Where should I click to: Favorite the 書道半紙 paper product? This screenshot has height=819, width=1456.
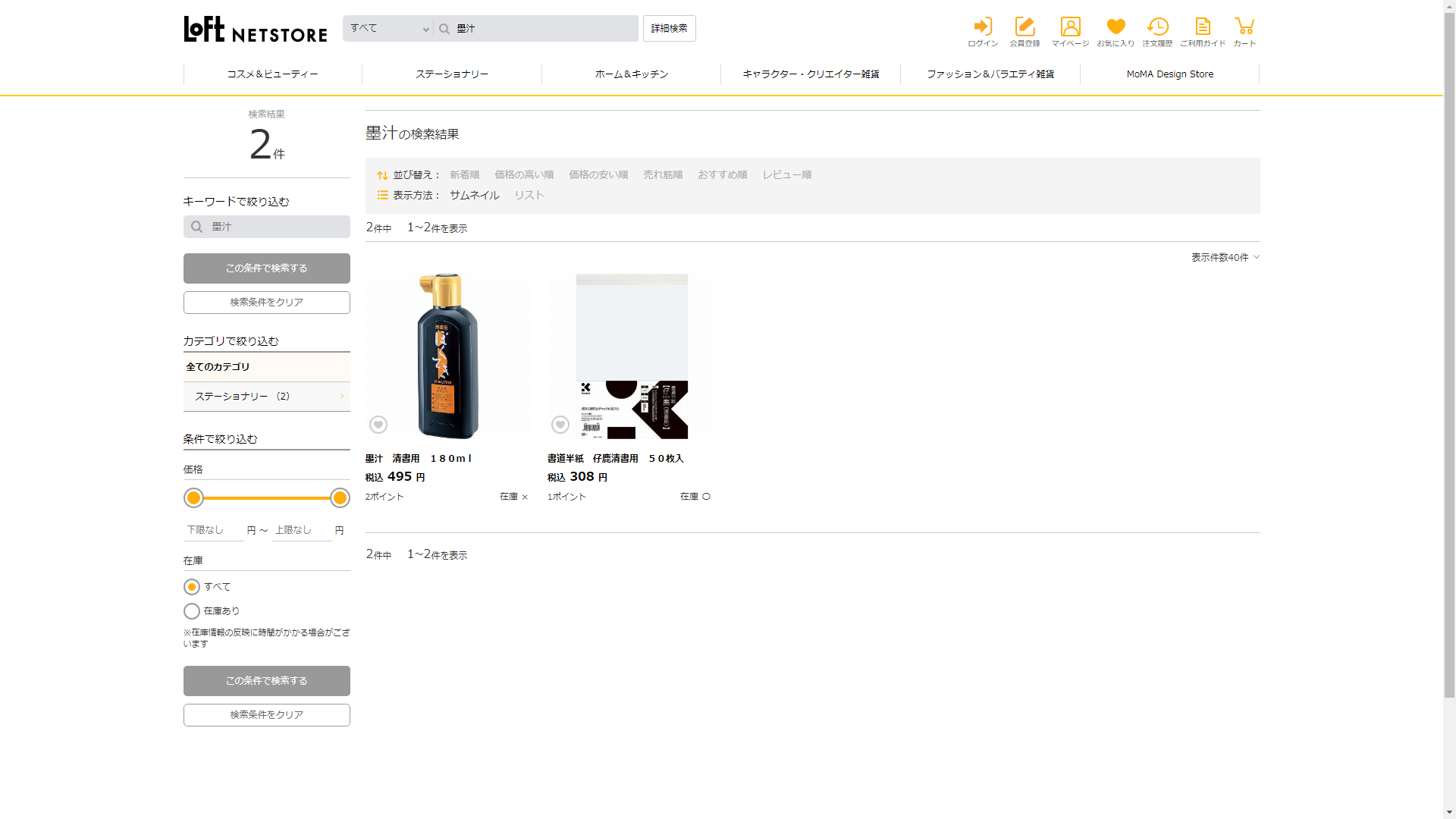560,425
